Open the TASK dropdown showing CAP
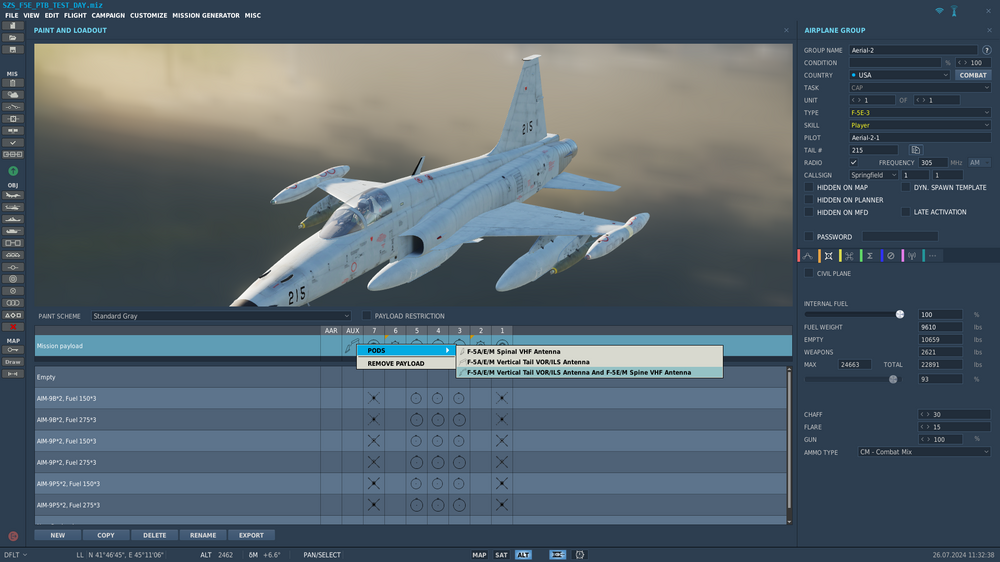This screenshot has height=562, width=1000. (920, 87)
